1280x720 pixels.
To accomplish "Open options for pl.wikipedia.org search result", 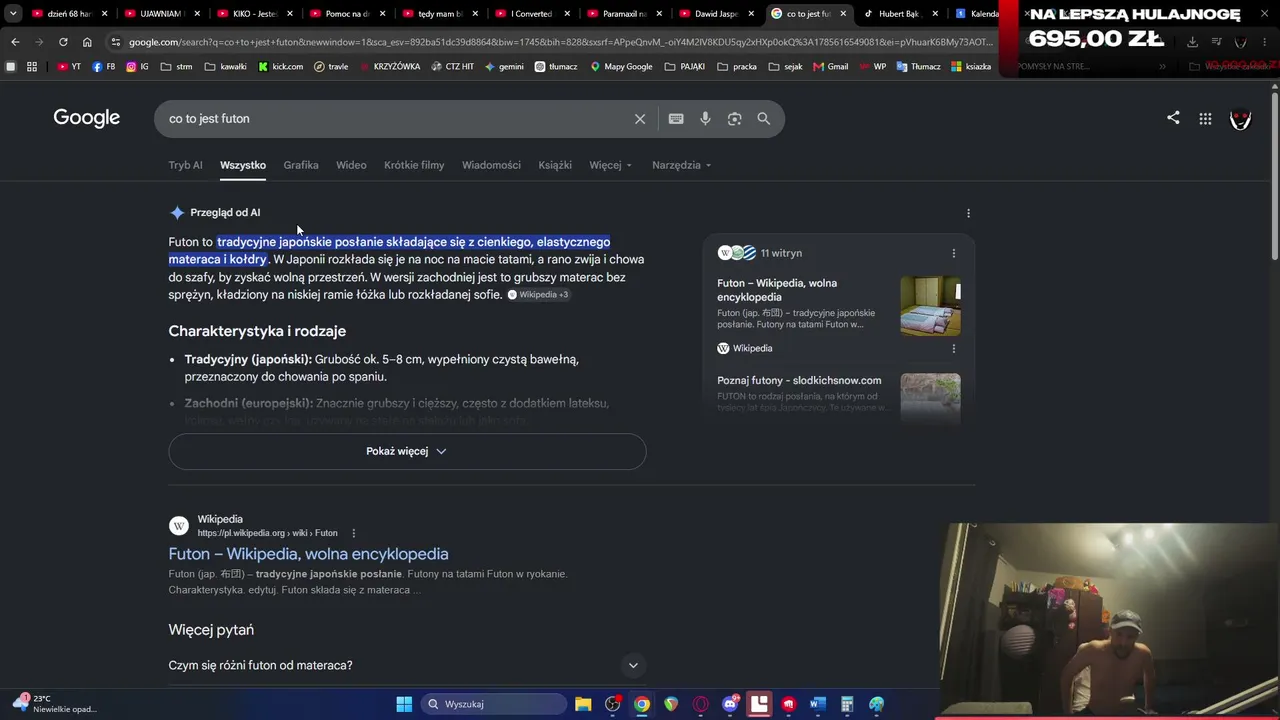I will pos(353,533).
